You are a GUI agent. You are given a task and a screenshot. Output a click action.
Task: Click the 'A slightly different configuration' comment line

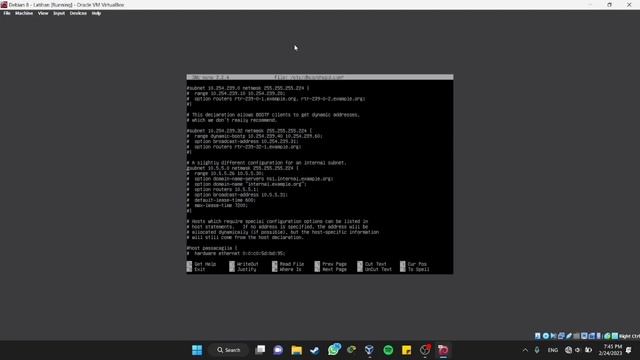click(268, 162)
